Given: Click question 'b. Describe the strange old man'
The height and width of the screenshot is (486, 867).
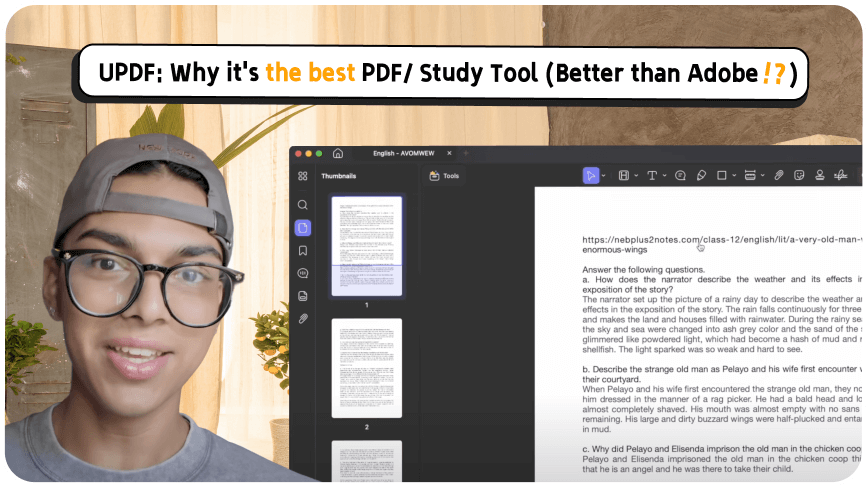Looking at the screenshot, I should 722,374.
